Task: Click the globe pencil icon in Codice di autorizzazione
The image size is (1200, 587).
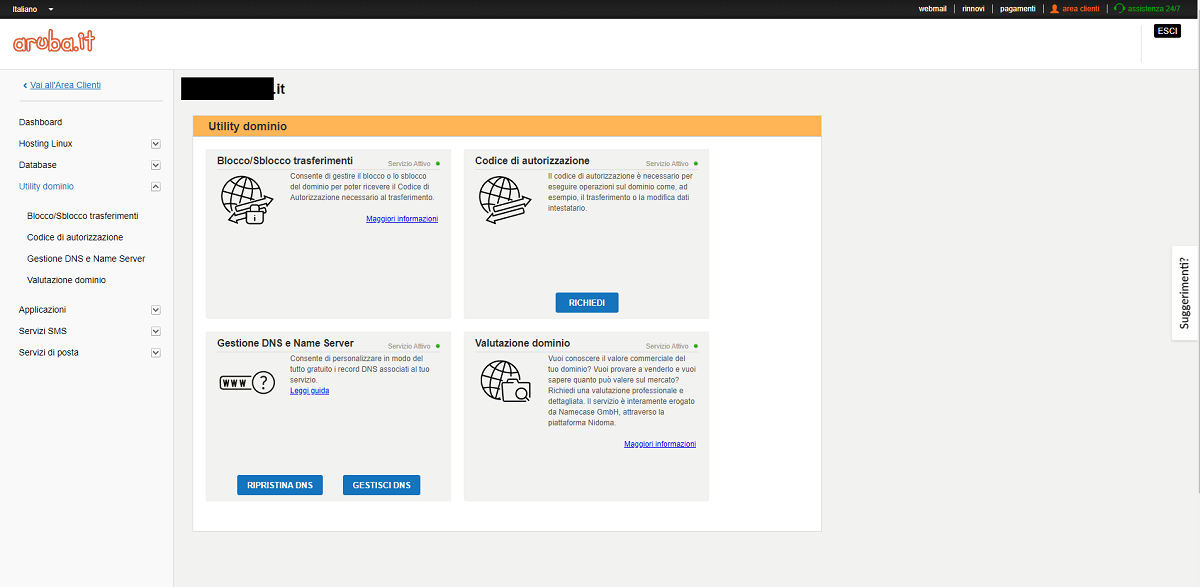Action: 505,200
